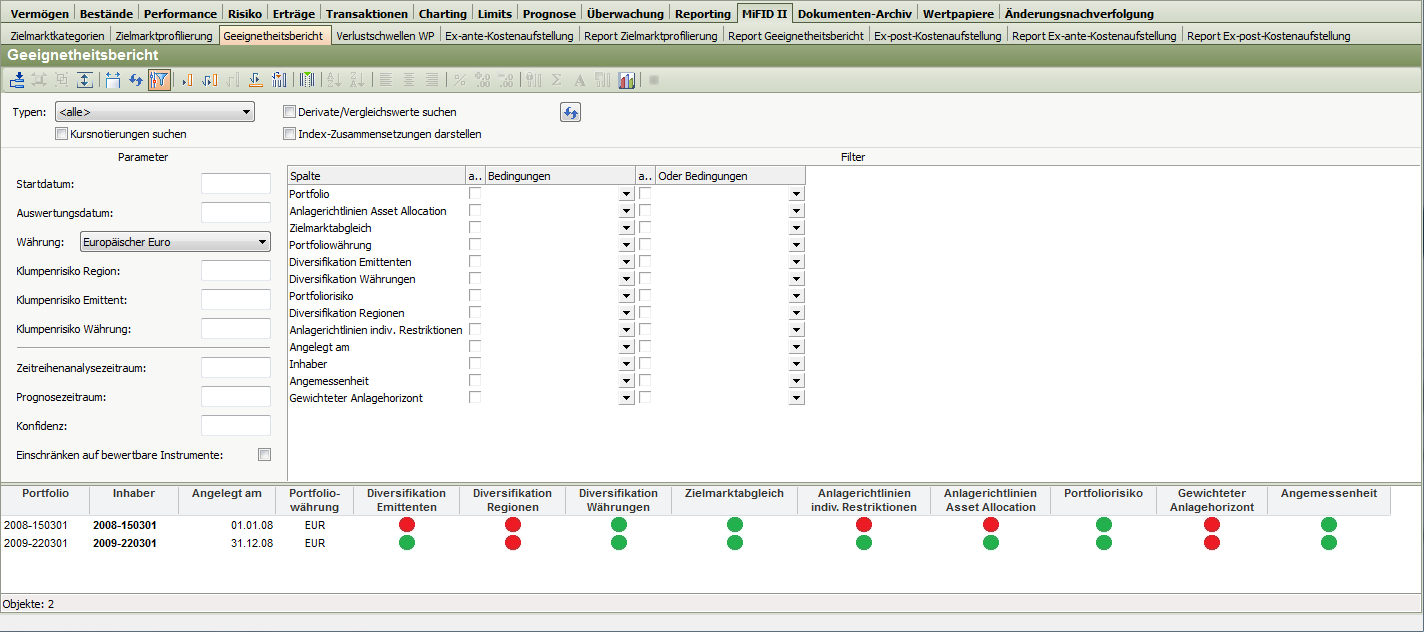Check Derivate/Vergleichswerte suchen option

pyautogui.click(x=290, y=112)
